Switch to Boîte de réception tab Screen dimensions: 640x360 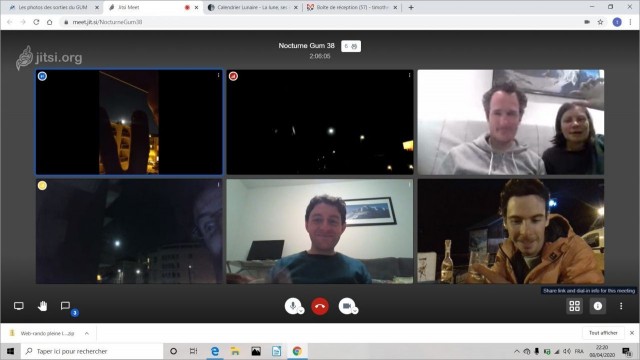(x=352, y=7)
